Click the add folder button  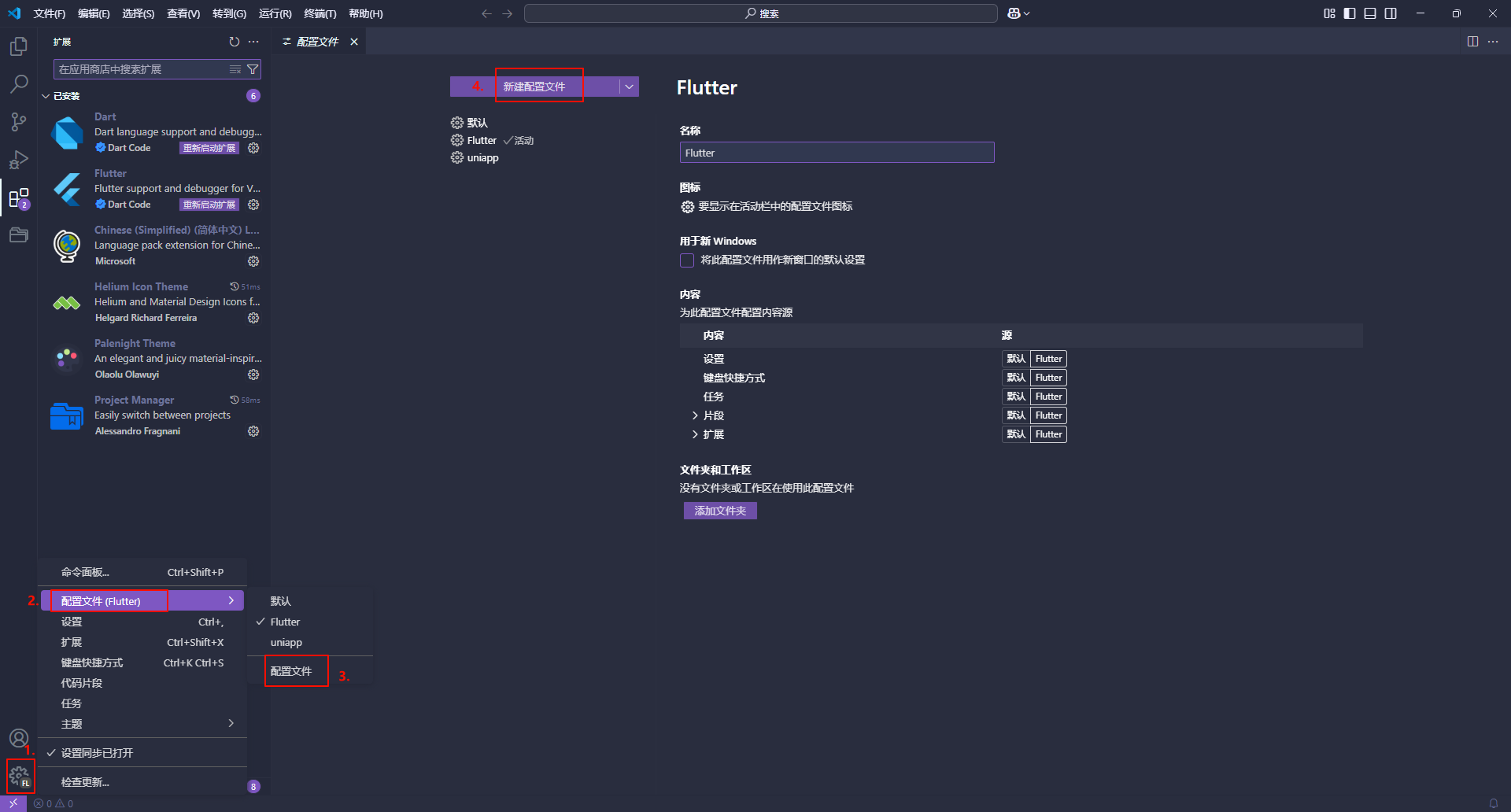pyautogui.click(x=719, y=511)
